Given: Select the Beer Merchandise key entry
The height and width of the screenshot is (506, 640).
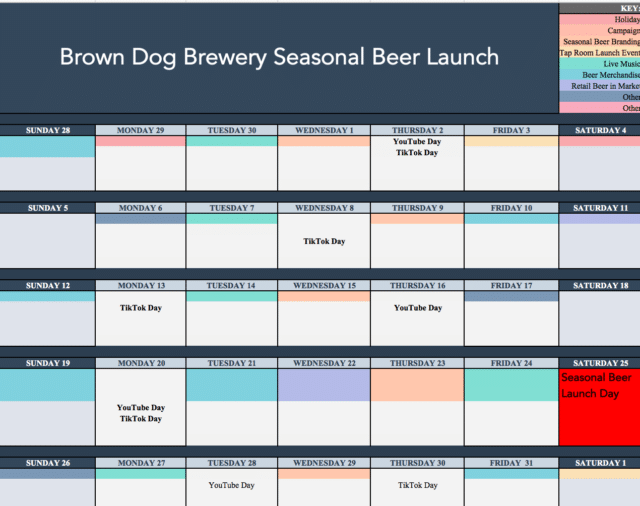Looking at the screenshot, I should pyautogui.click(x=600, y=75).
